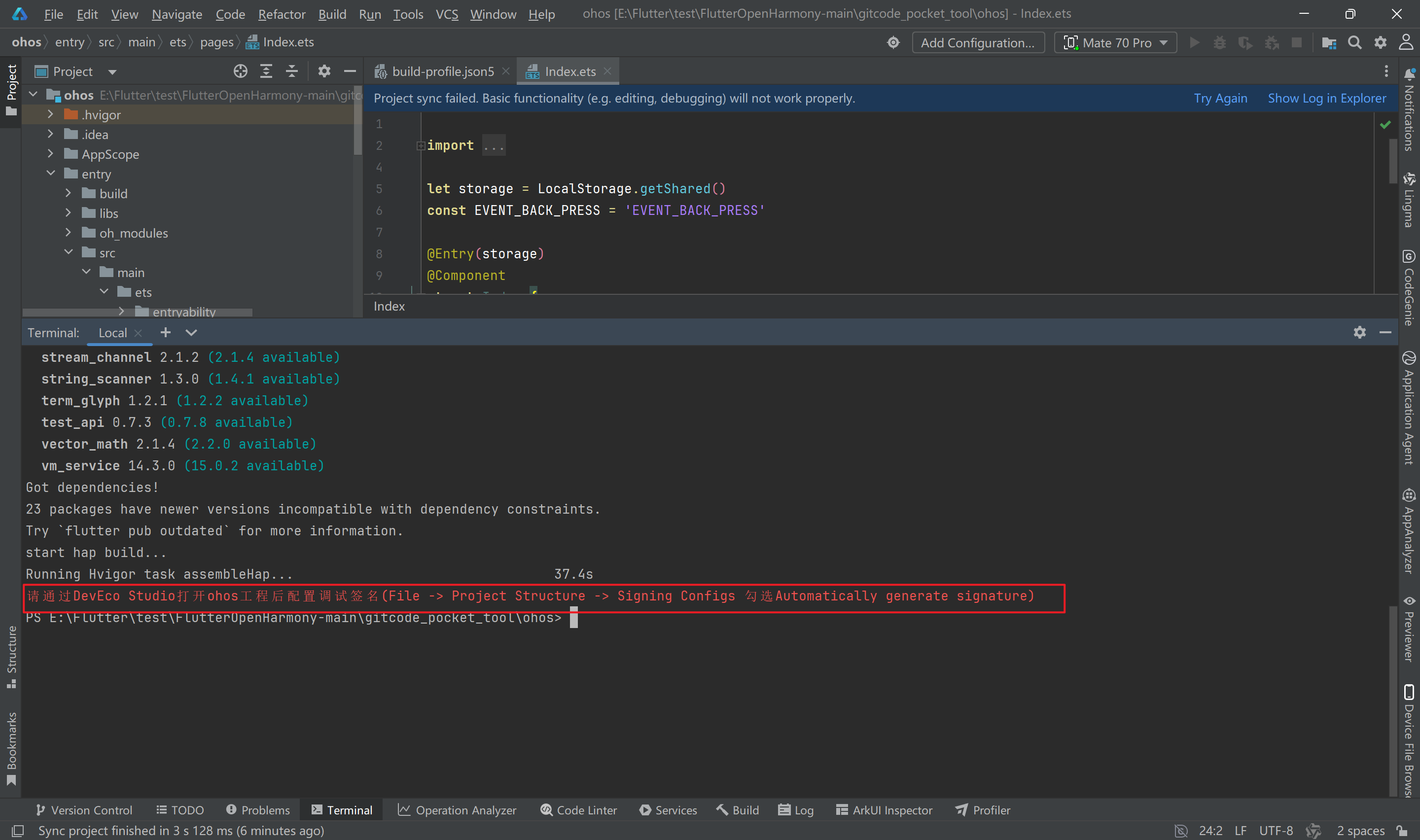Open the Mate 70 Pro device dropdown
The width and height of the screenshot is (1420, 840).
tap(1115, 43)
